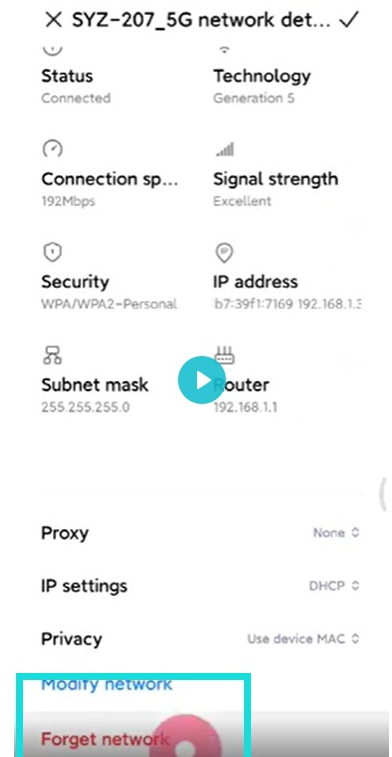392x757 pixels.
Task: Select the IP settings row label
Action: coord(84,586)
